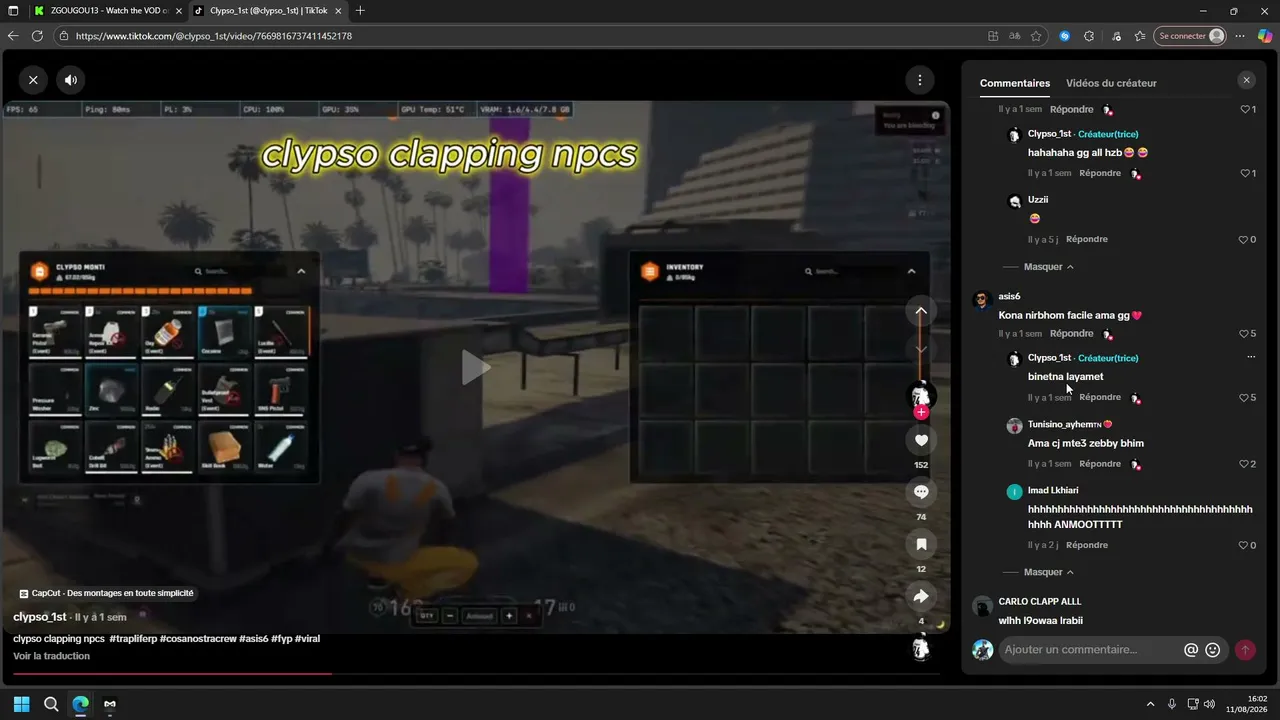Reply to 'Ama cj mte3 zebby bhim'
This screenshot has height=720, width=1280.
1100,463
